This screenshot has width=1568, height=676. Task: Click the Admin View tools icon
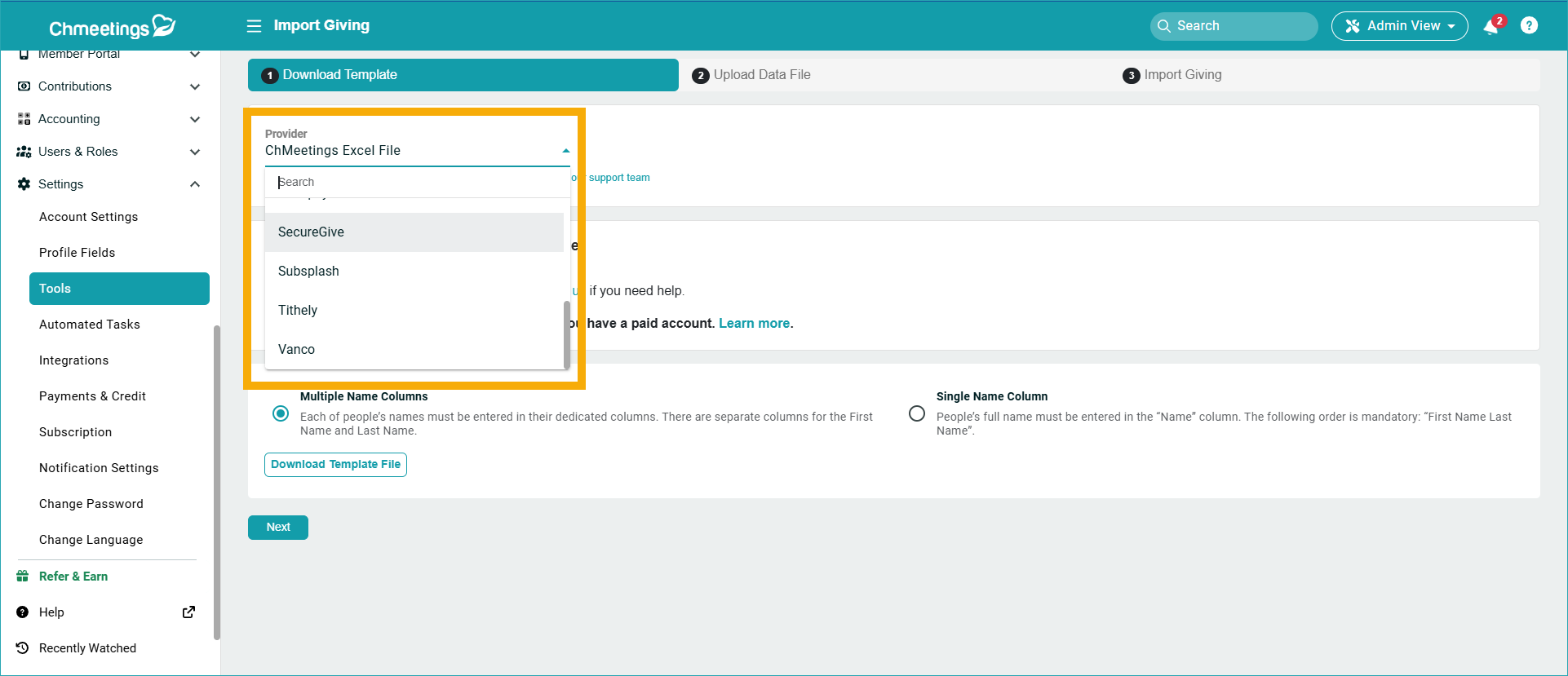click(1352, 26)
